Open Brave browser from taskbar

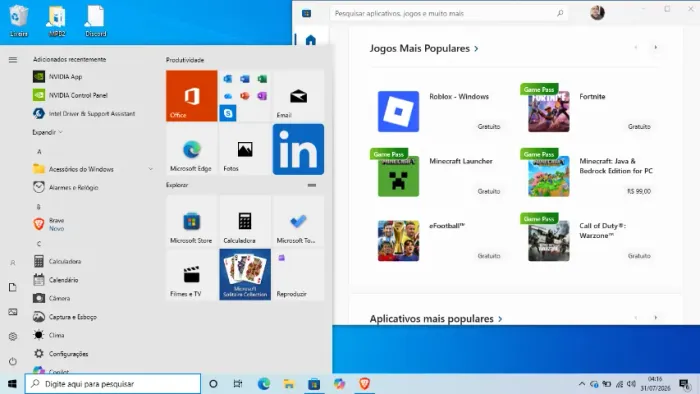pos(364,384)
